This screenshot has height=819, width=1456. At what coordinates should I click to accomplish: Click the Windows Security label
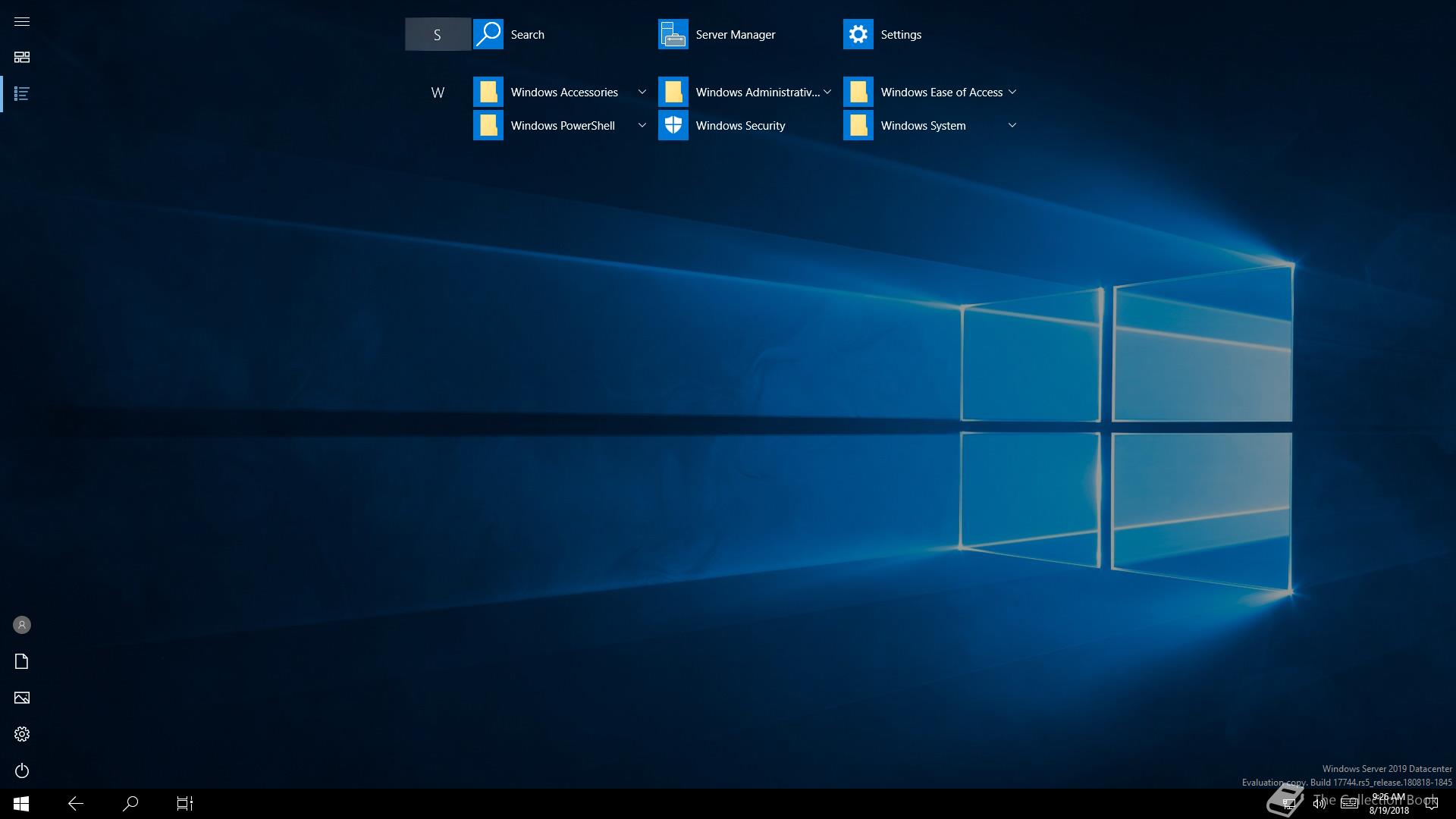coord(740,126)
